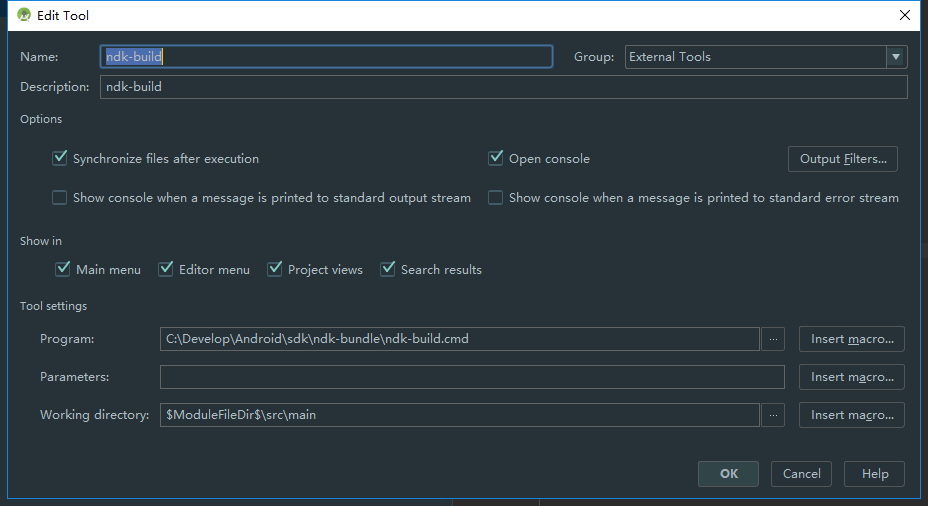928x506 pixels.
Task: Click the Working directory field
Action: point(459,415)
